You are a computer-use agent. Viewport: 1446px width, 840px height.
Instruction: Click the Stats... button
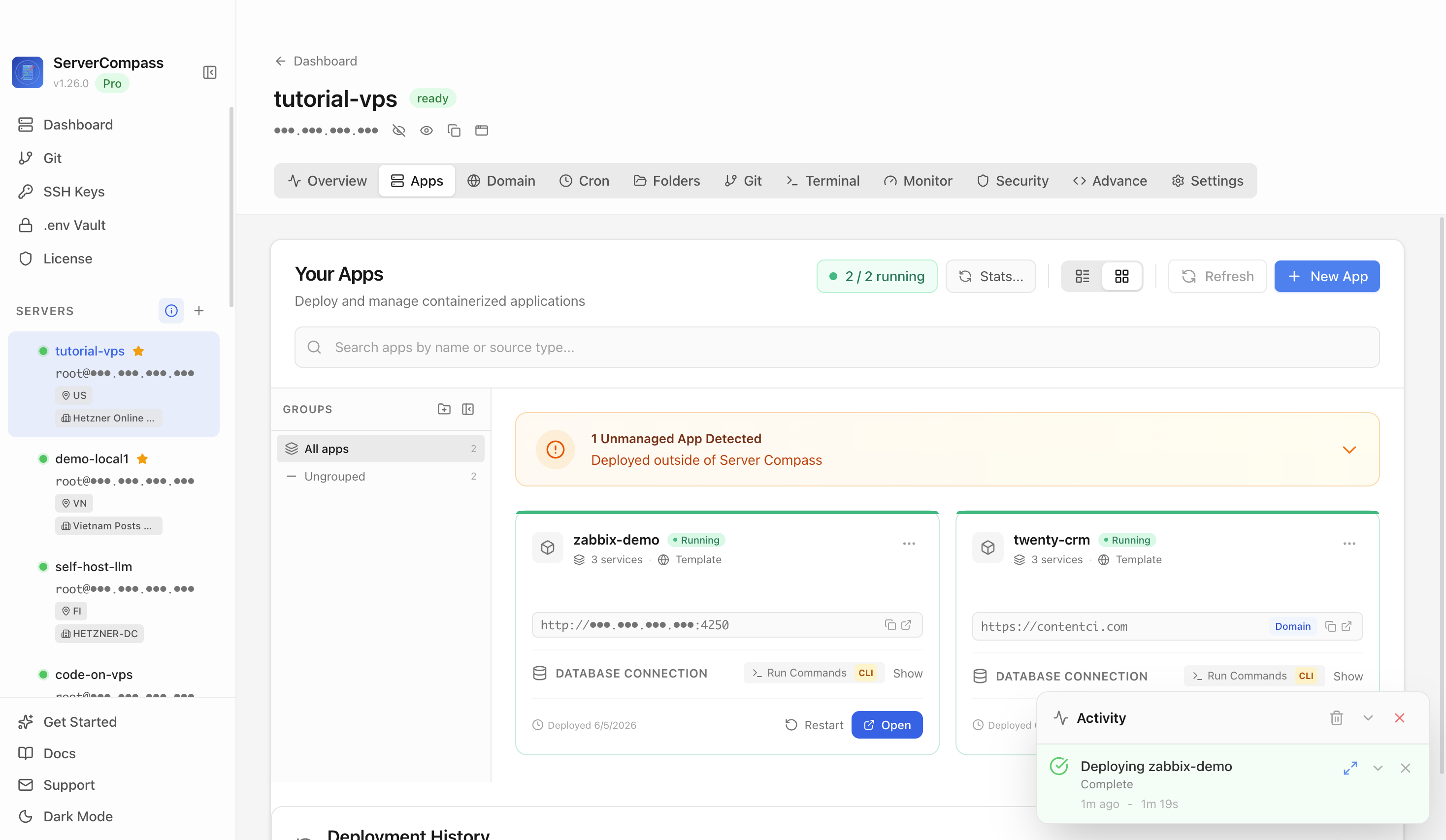pos(991,277)
